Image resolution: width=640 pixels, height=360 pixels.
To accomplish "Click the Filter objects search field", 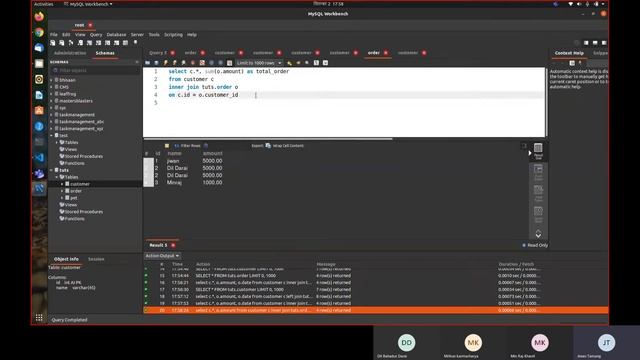I will coord(96,71).
